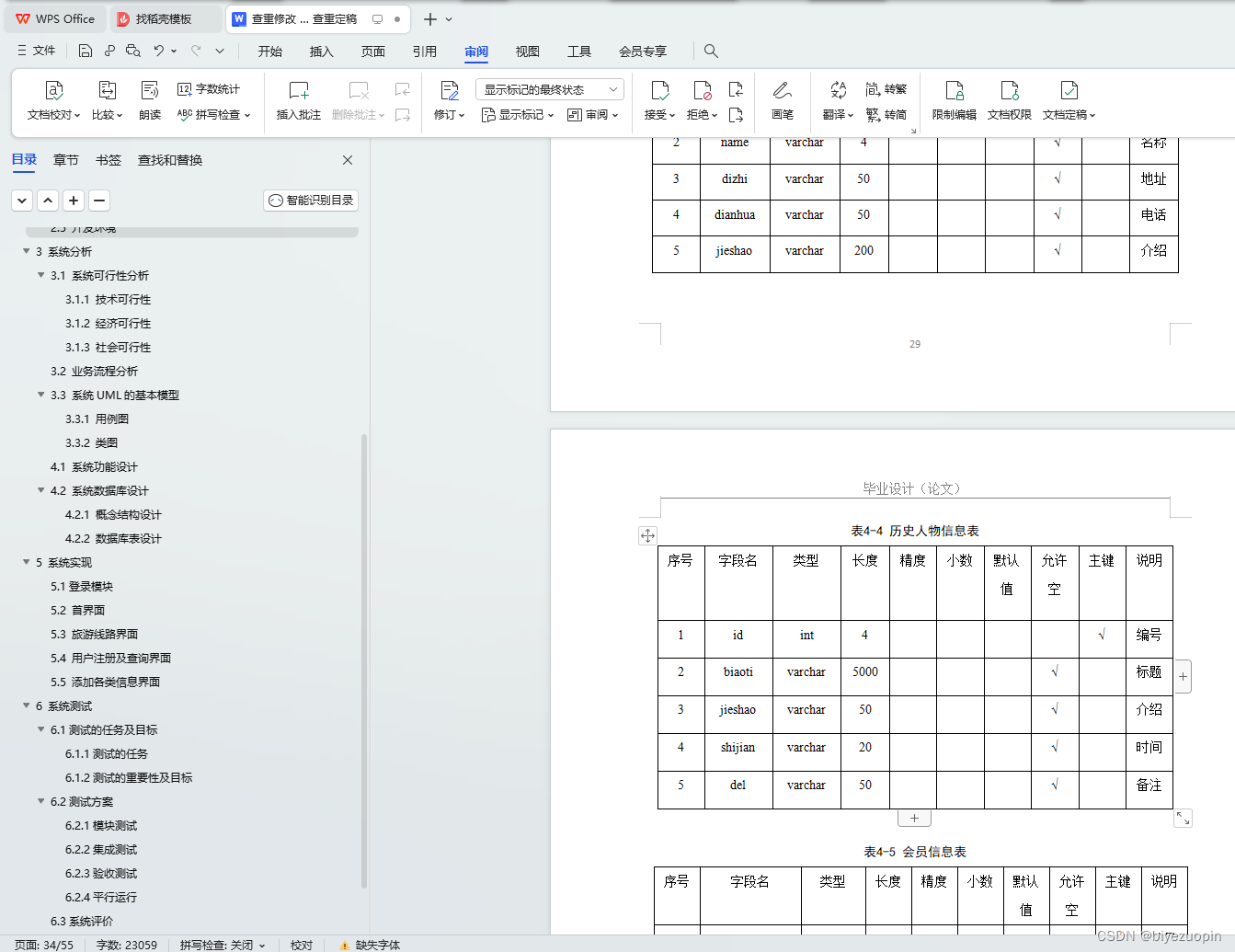Collapse the '4.2 系统数据库设计' outline node
Screen dimensions: 1235x952
(40, 490)
